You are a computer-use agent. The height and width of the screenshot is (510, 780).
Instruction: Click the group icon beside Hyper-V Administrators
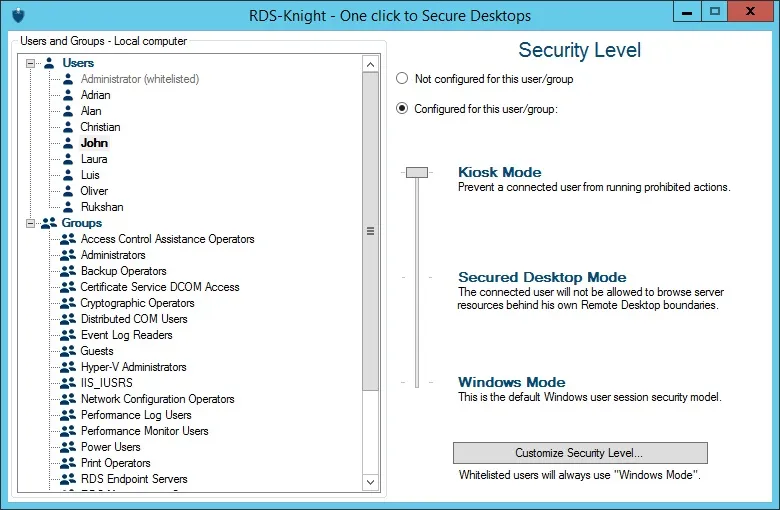pos(68,367)
